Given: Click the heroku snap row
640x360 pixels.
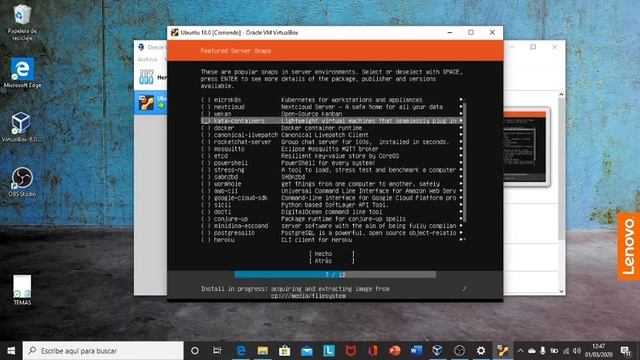Looking at the screenshot, I should [333, 240].
